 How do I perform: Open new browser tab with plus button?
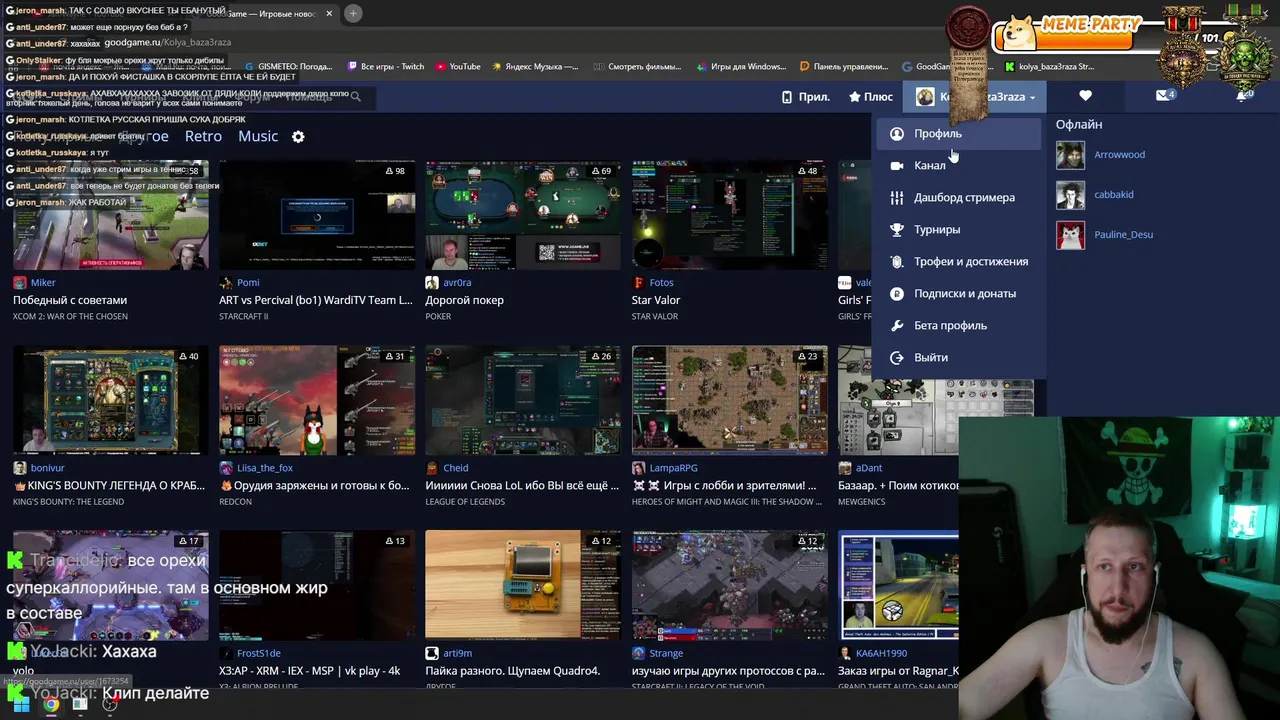click(354, 13)
